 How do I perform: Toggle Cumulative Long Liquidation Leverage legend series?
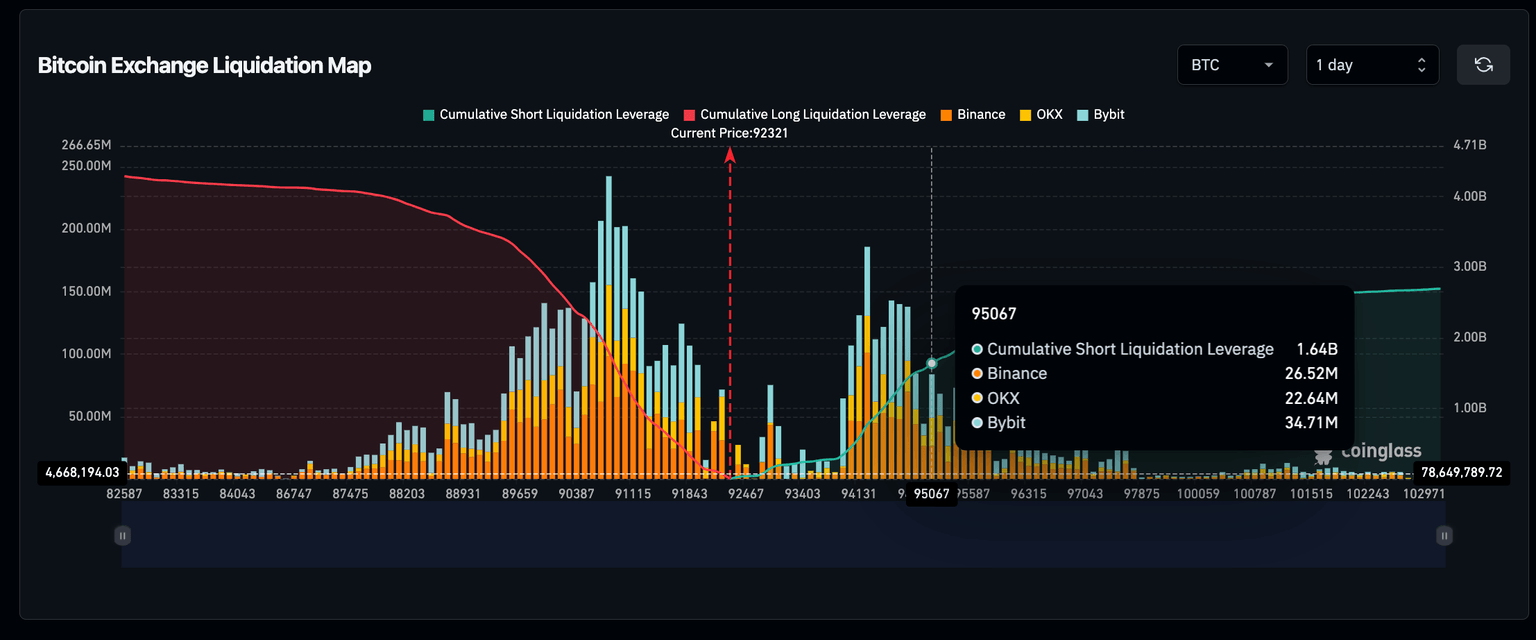click(x=804, y=115)
